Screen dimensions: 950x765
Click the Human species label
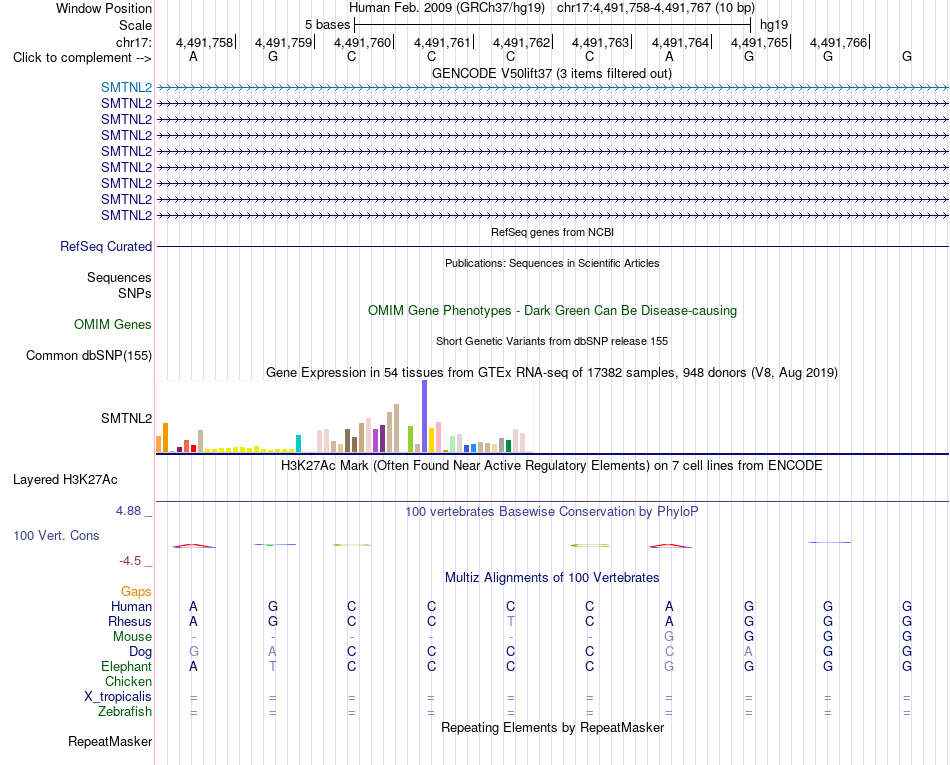pyautogui.click(x=131, y=607)
